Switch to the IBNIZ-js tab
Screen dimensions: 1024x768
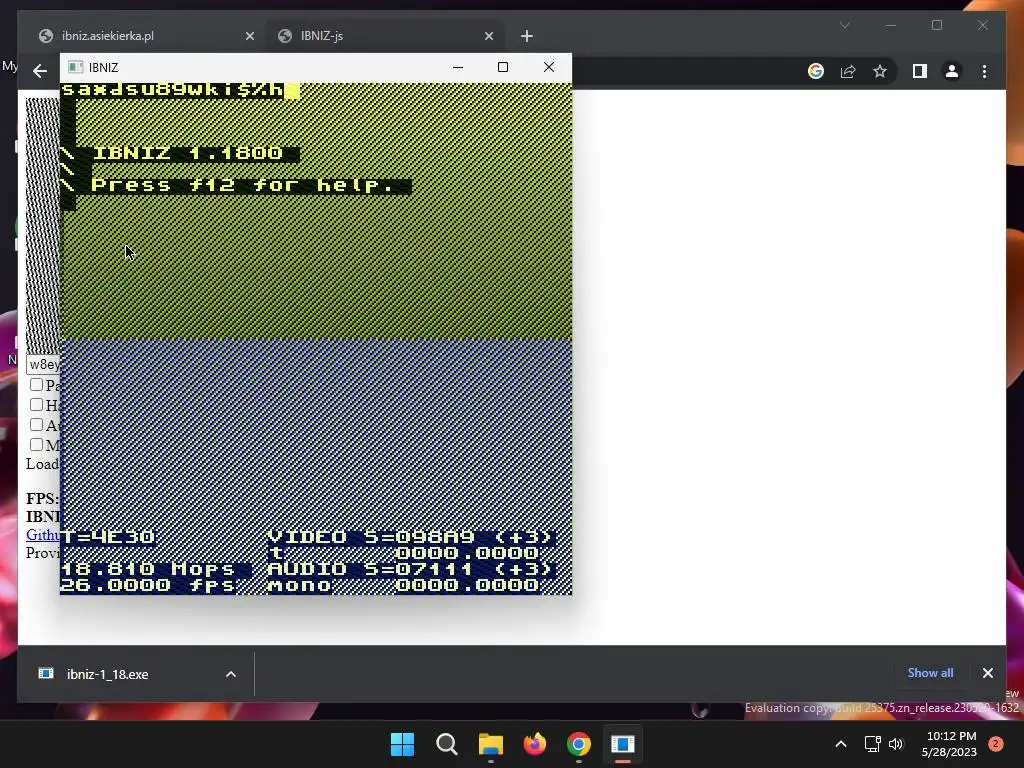point(383,36)
